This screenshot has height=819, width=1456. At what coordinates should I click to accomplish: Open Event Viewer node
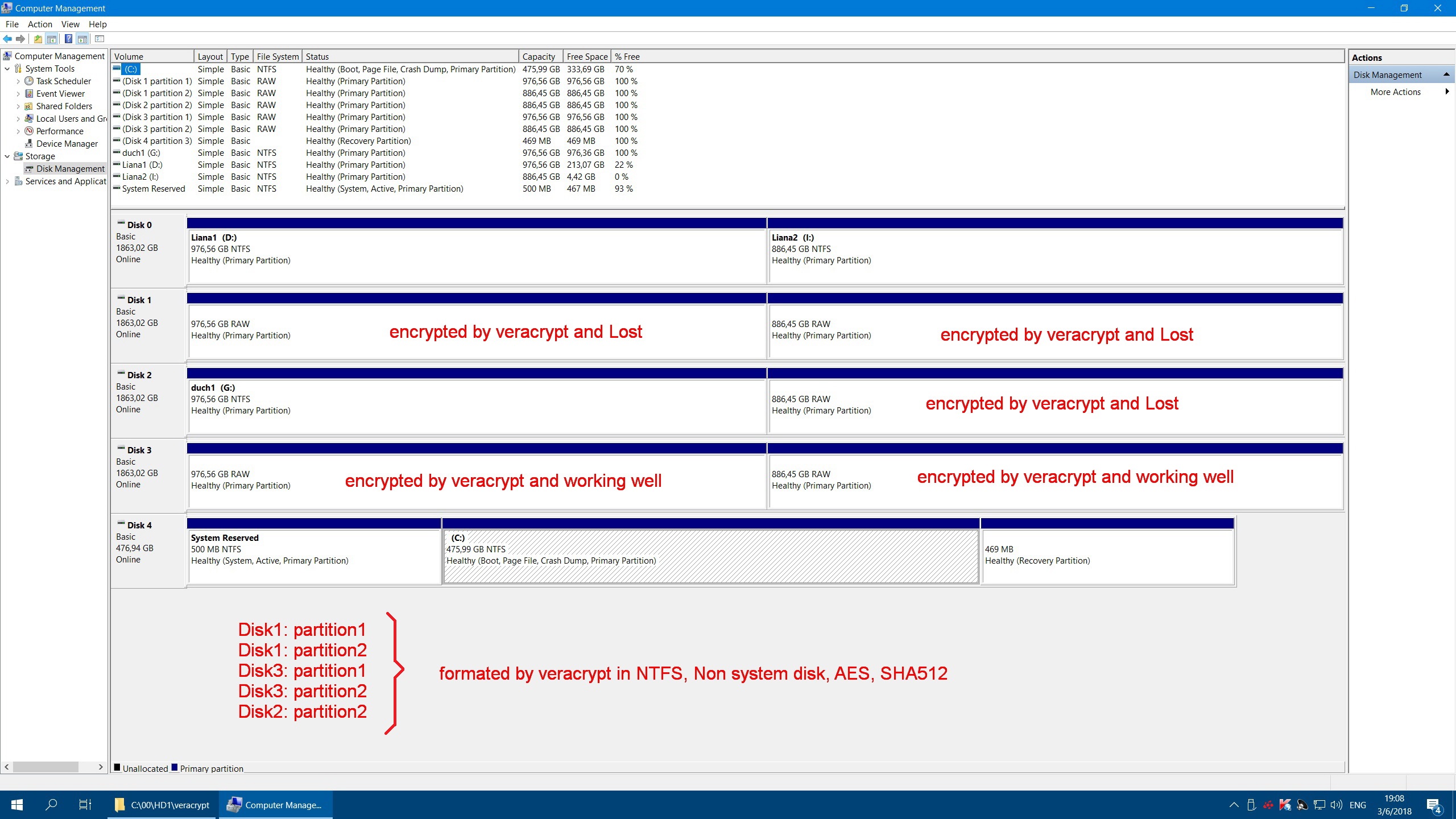[x=60, y=94]
